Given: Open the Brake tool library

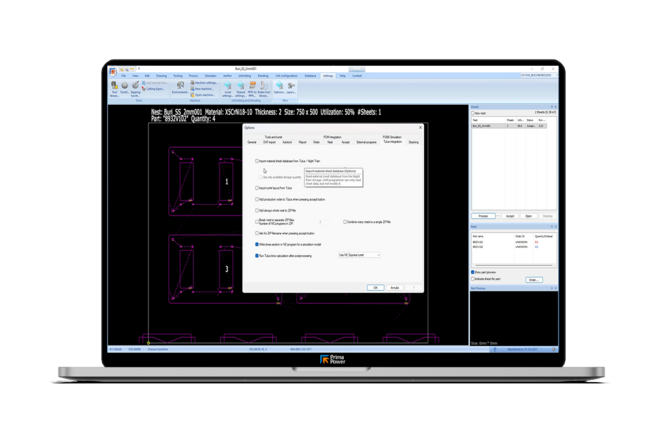Looking at the screenshot, I should (x=264, y=89).
